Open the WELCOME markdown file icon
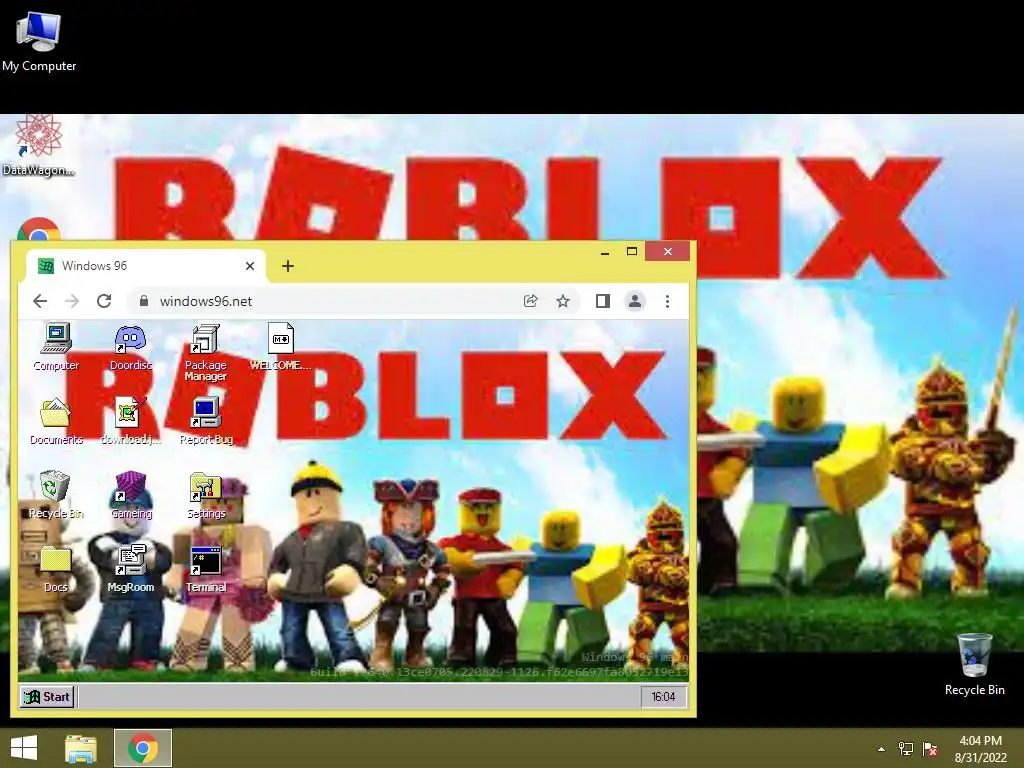 coord(280,346)
